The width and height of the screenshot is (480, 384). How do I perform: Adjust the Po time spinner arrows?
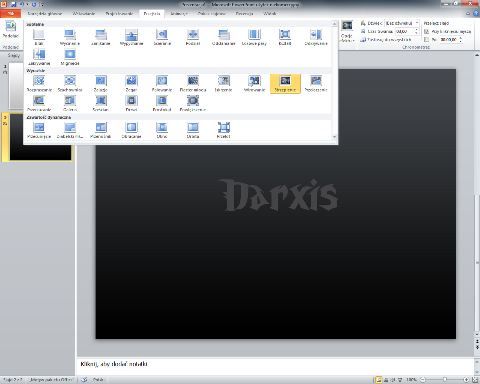coord(460,39)
